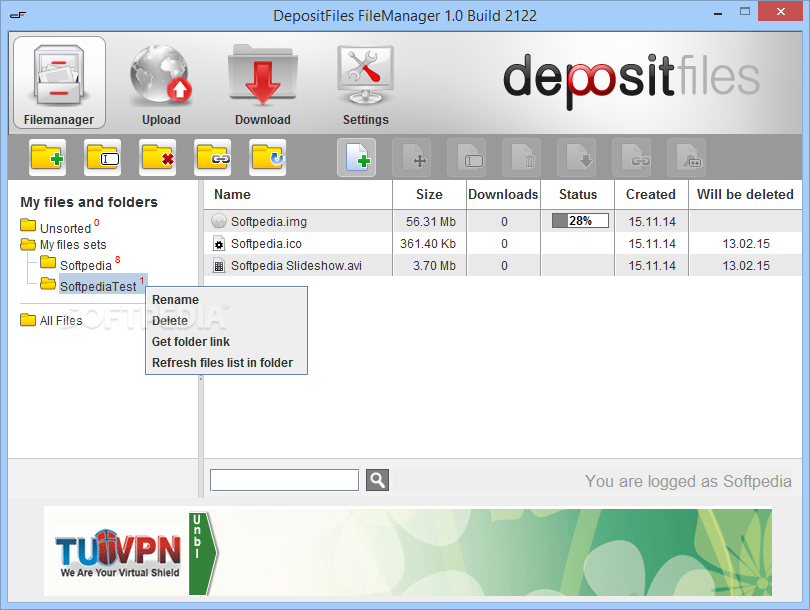Click 'You are logged as Softpedia' text
This screenshot has height=610, width=810.
coord(688,481)
